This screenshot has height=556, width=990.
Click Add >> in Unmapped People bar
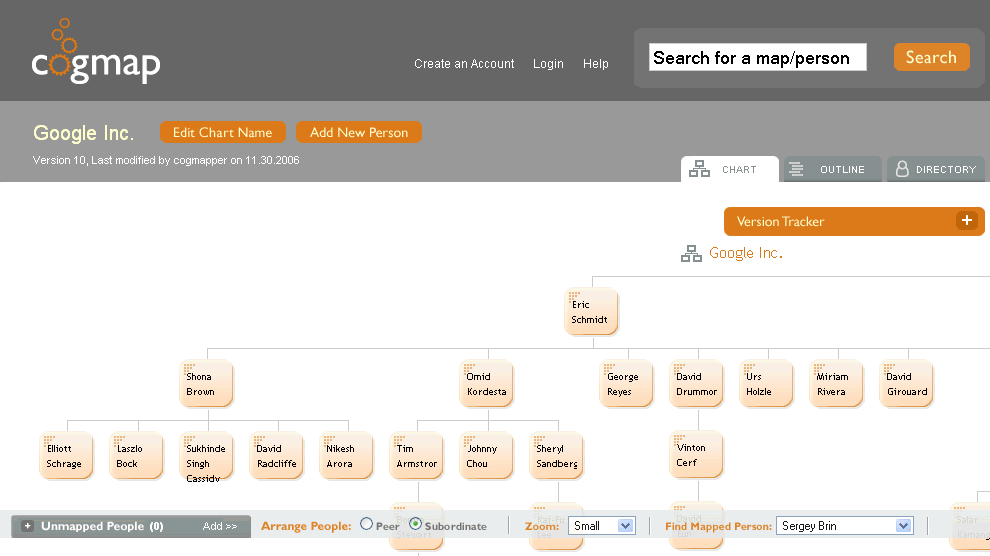click(220, 526)
